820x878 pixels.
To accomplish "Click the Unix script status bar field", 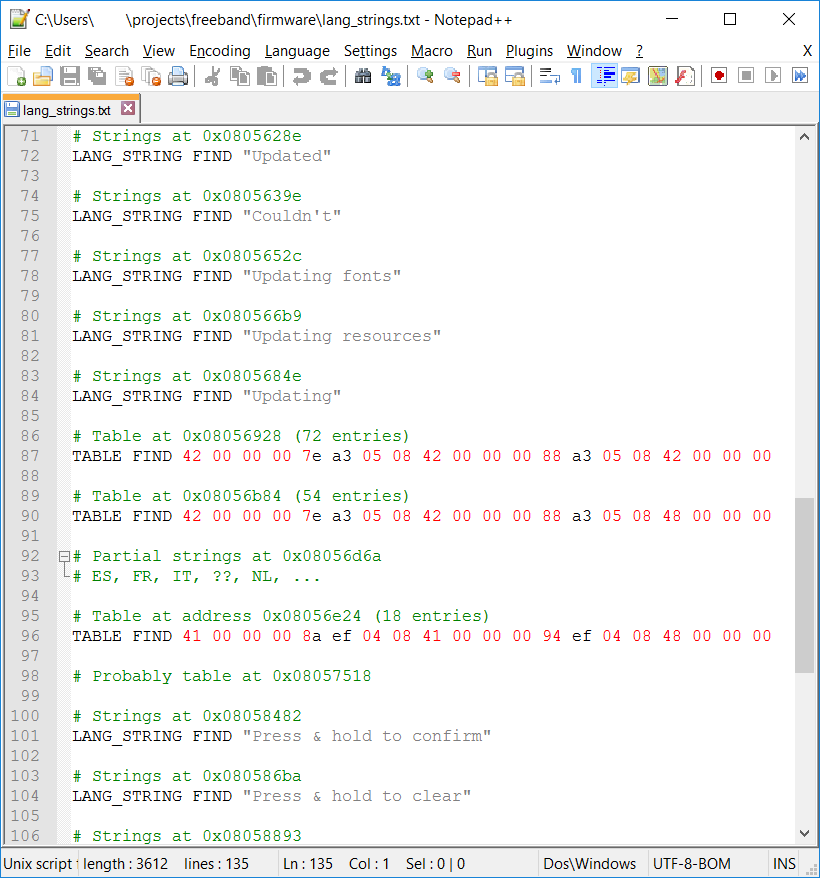I will [38, 864].
